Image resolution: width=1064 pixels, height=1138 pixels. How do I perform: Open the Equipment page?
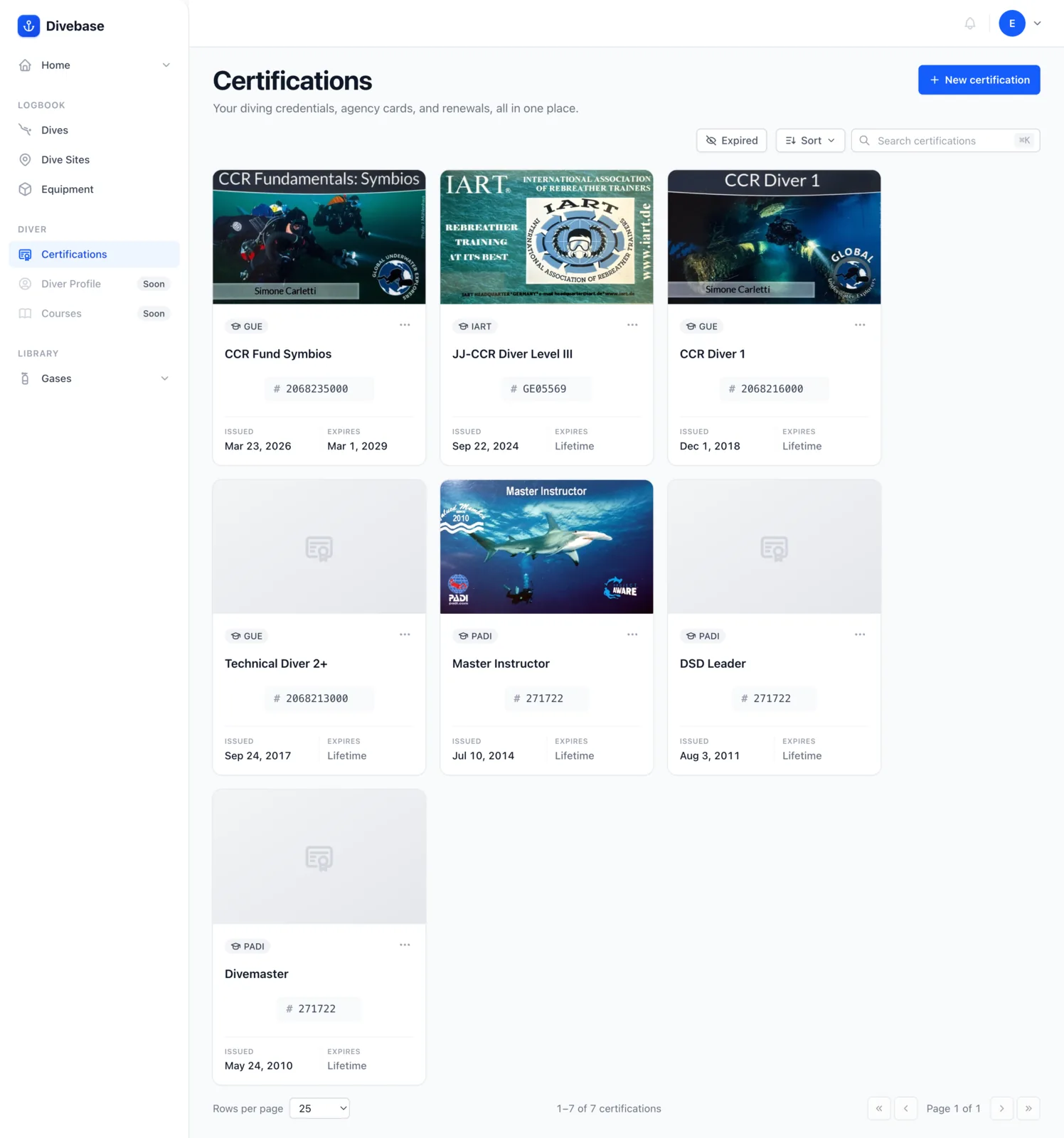[x=94, y=189]
